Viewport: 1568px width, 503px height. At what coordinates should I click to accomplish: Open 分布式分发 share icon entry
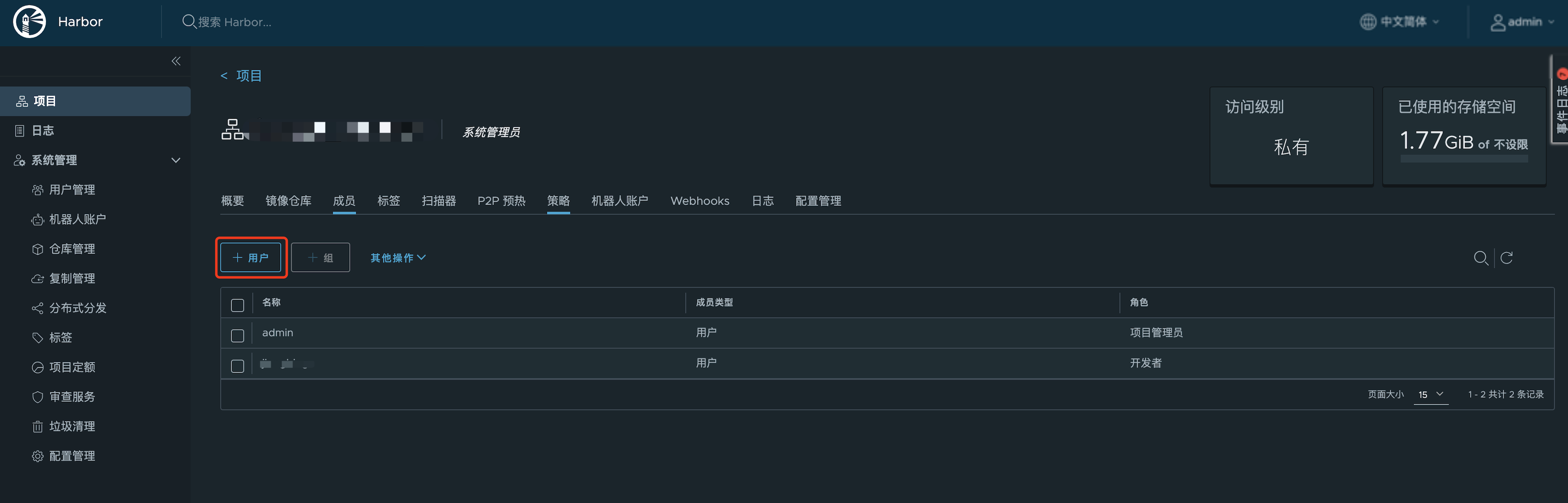tap(77, 308)
